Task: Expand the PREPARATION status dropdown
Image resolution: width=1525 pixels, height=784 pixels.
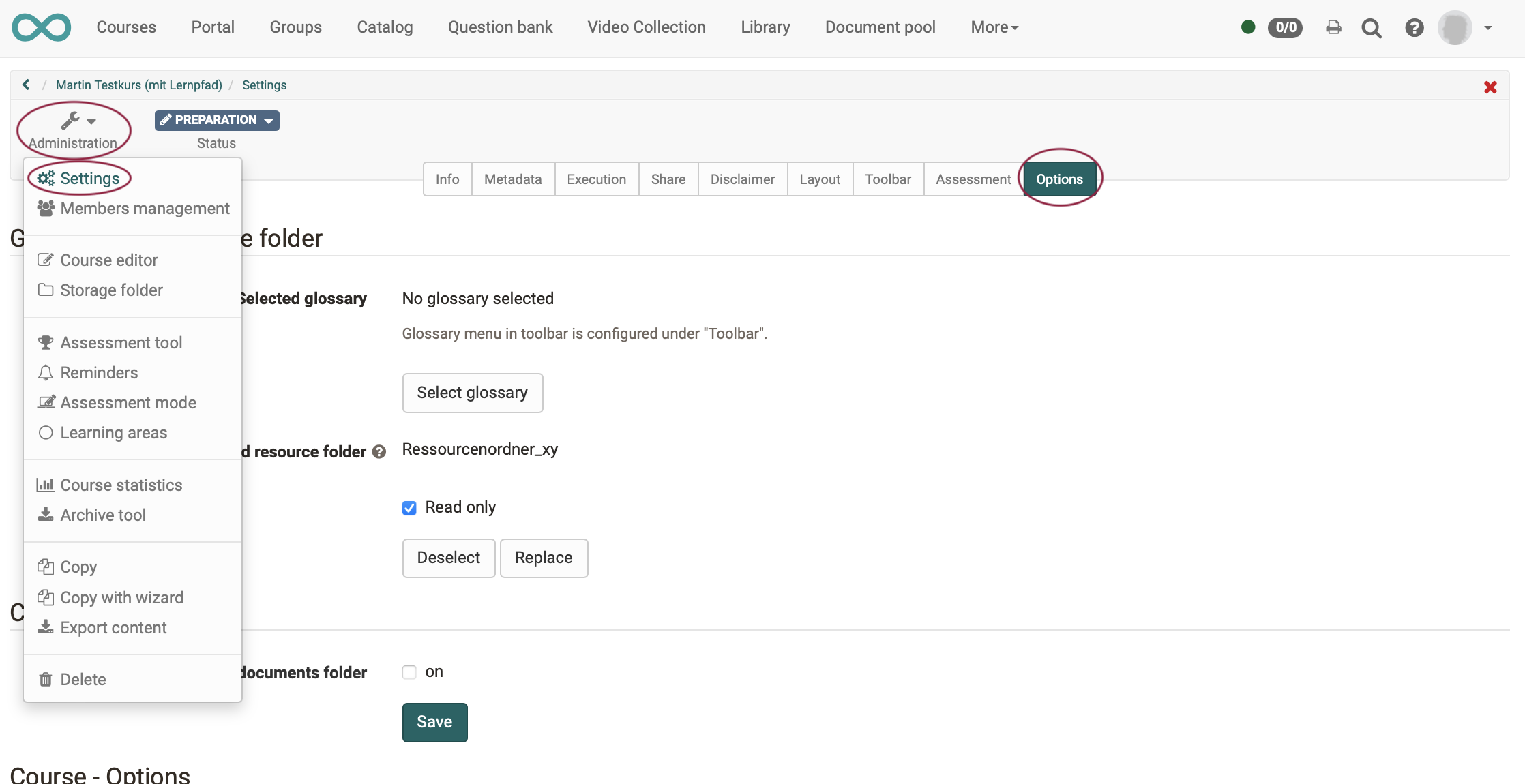Action: point(216,120)
